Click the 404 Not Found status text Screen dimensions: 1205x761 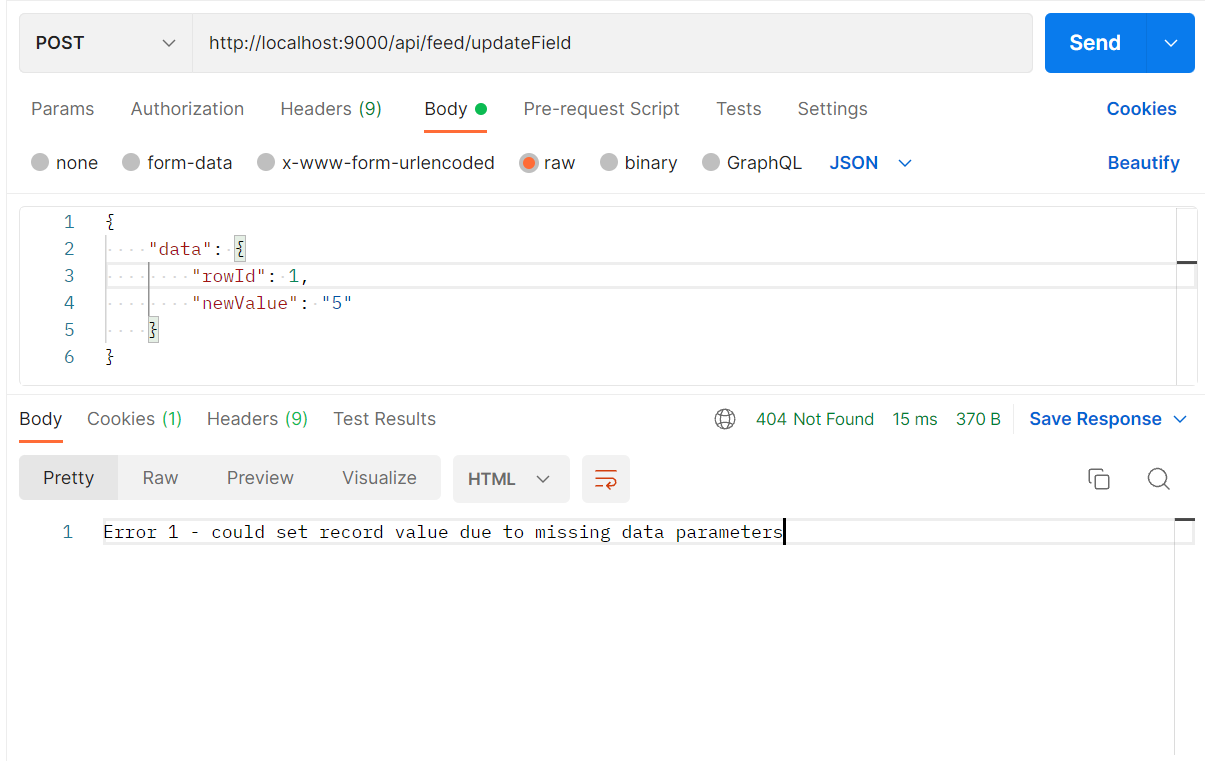(x=815, y=419)
